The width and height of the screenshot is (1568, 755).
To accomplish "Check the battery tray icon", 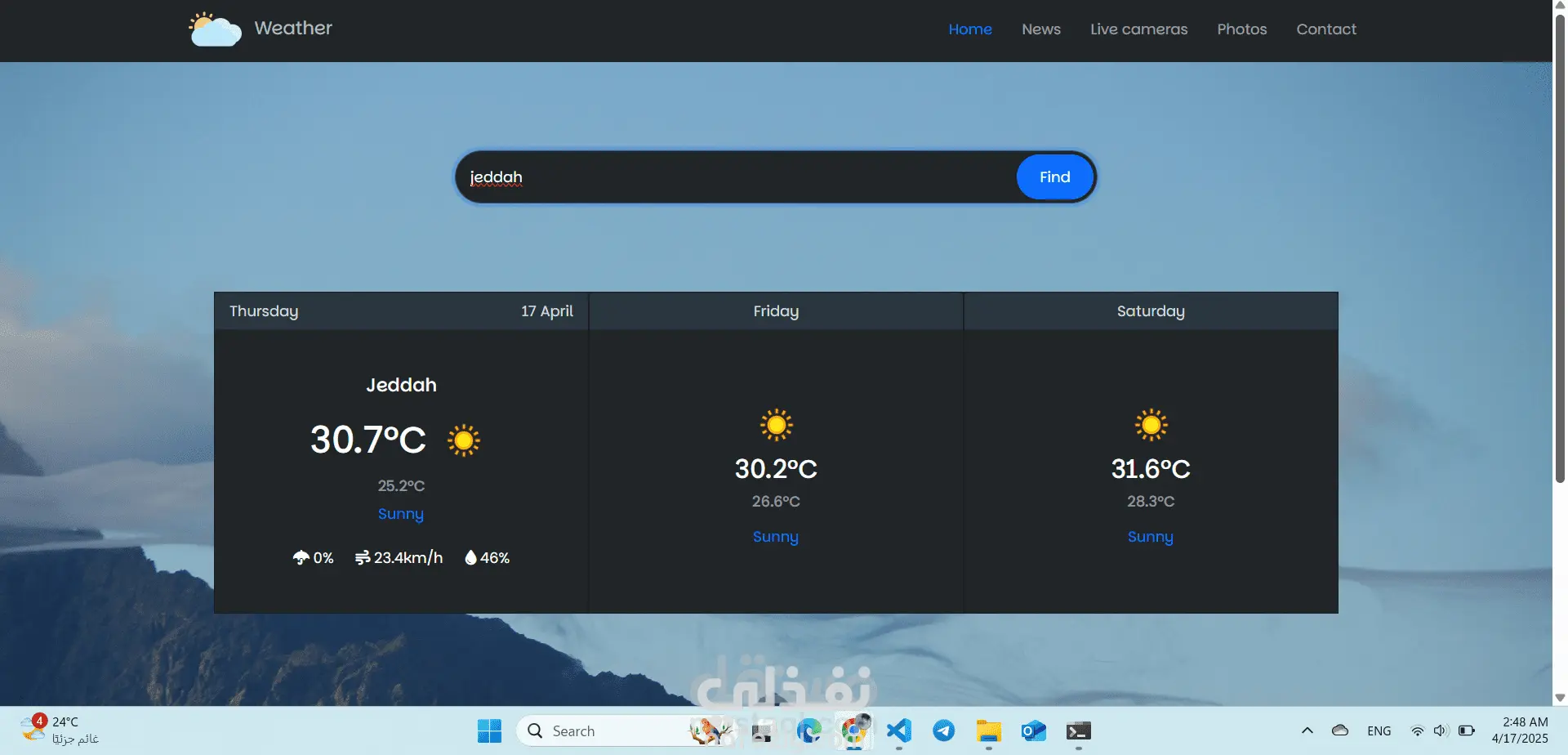I will (1467, 730).
